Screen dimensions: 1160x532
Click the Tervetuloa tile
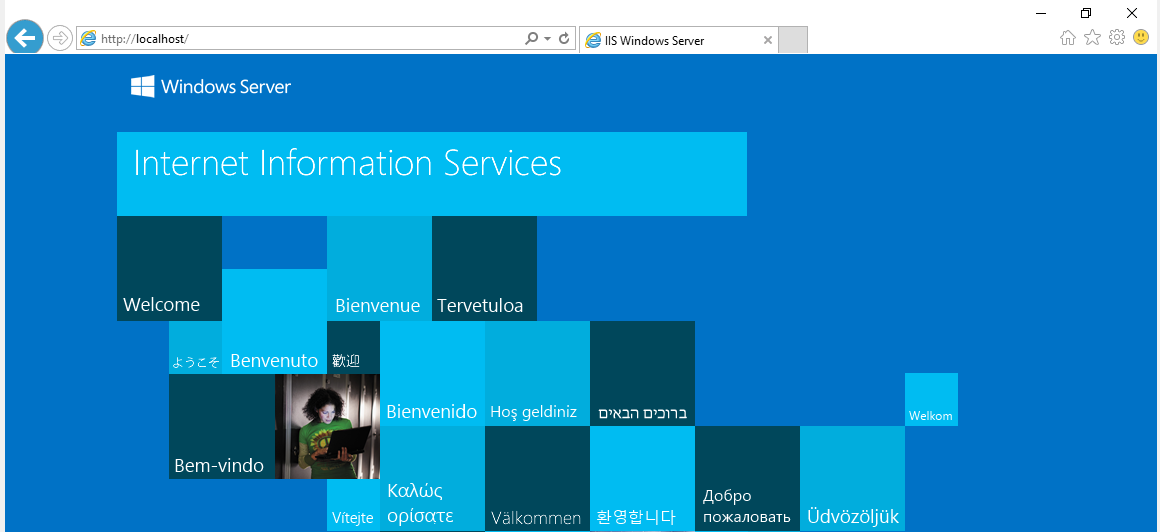click(x=484, y=269)
